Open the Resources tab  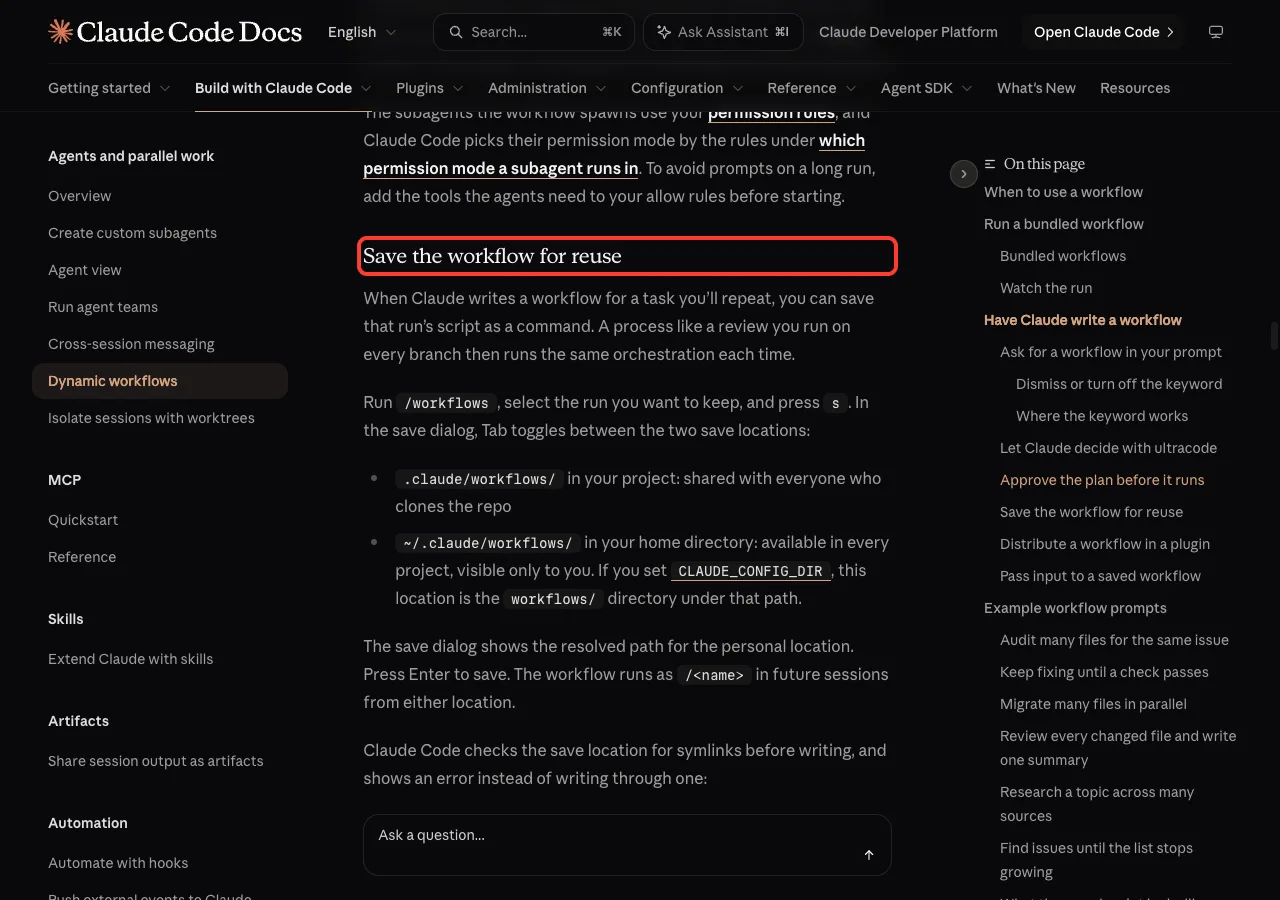[x=1135, y=88]
